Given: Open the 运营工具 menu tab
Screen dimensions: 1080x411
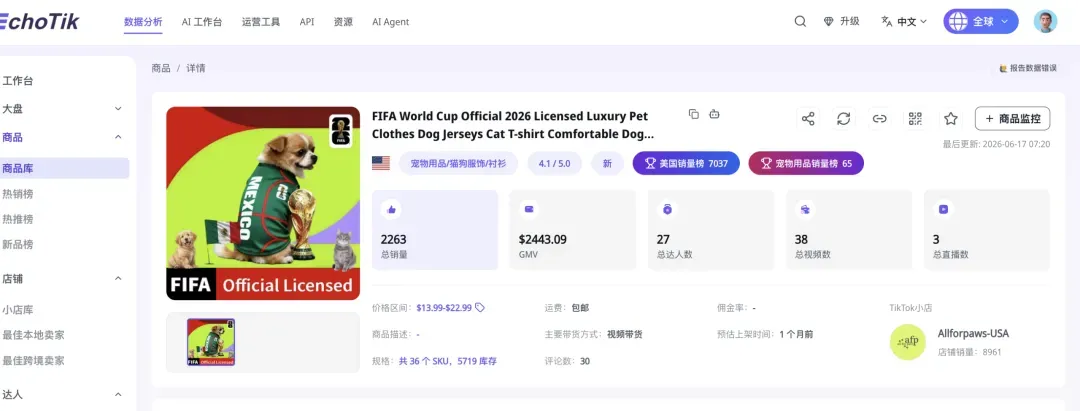Looking at the screenshot, I should pos(261,22).
